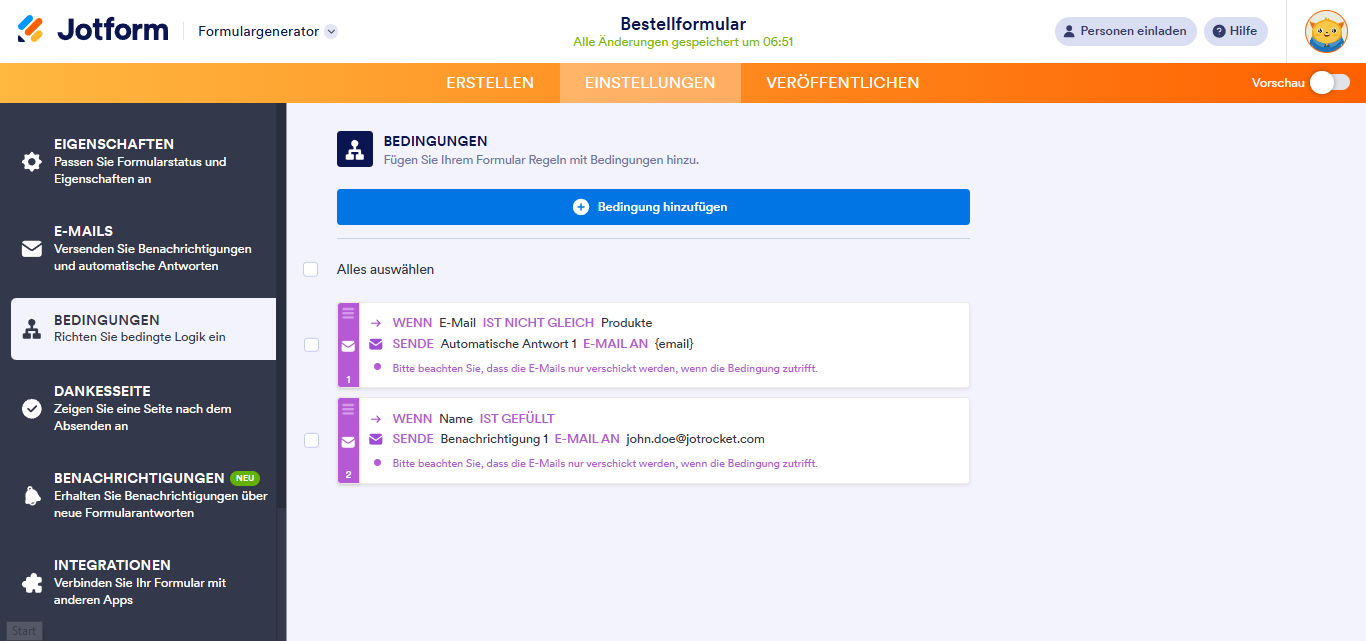1366x641 pixels.
Task: Open the Hilfe help button
Action: tap(1235, 31)
